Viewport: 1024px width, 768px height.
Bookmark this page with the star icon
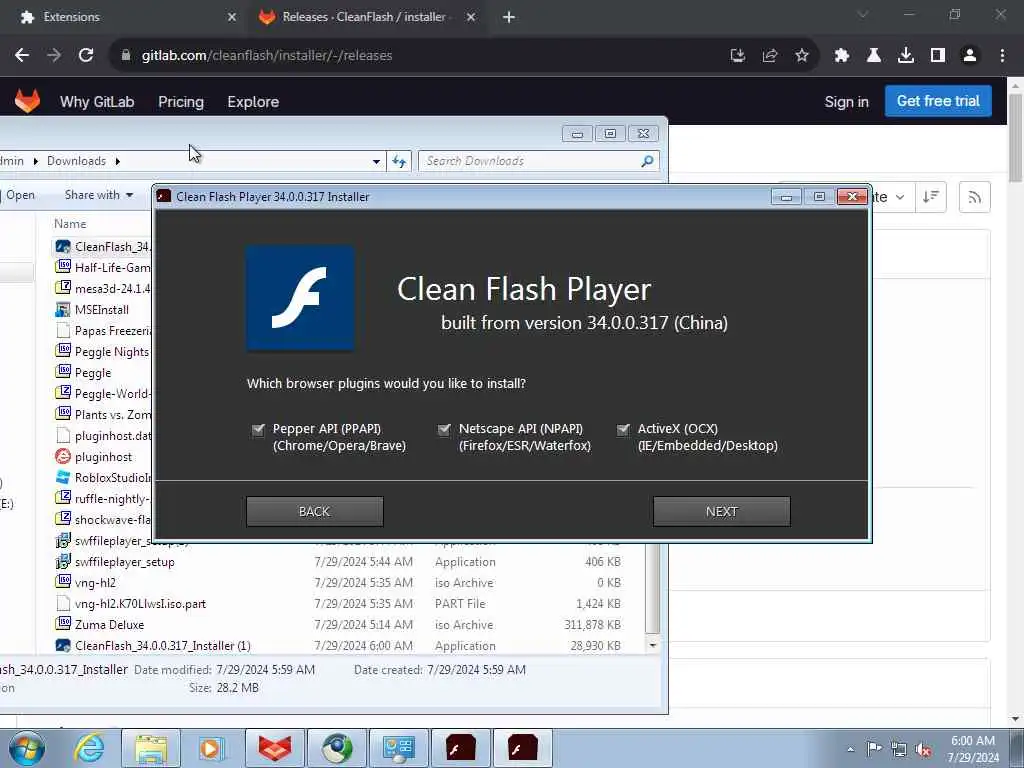tap(801, 56)
